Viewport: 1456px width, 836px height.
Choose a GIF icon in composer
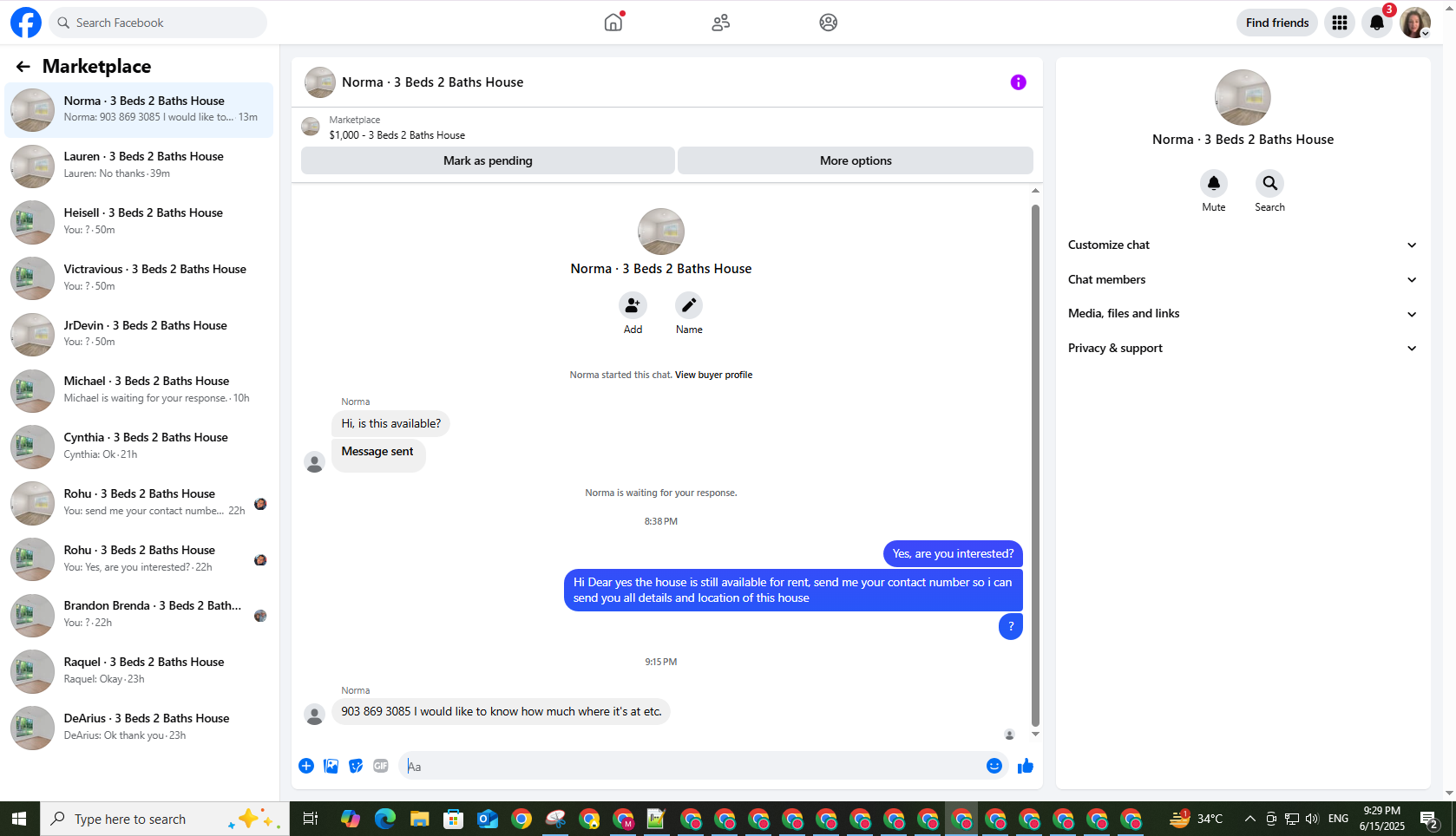381,766
